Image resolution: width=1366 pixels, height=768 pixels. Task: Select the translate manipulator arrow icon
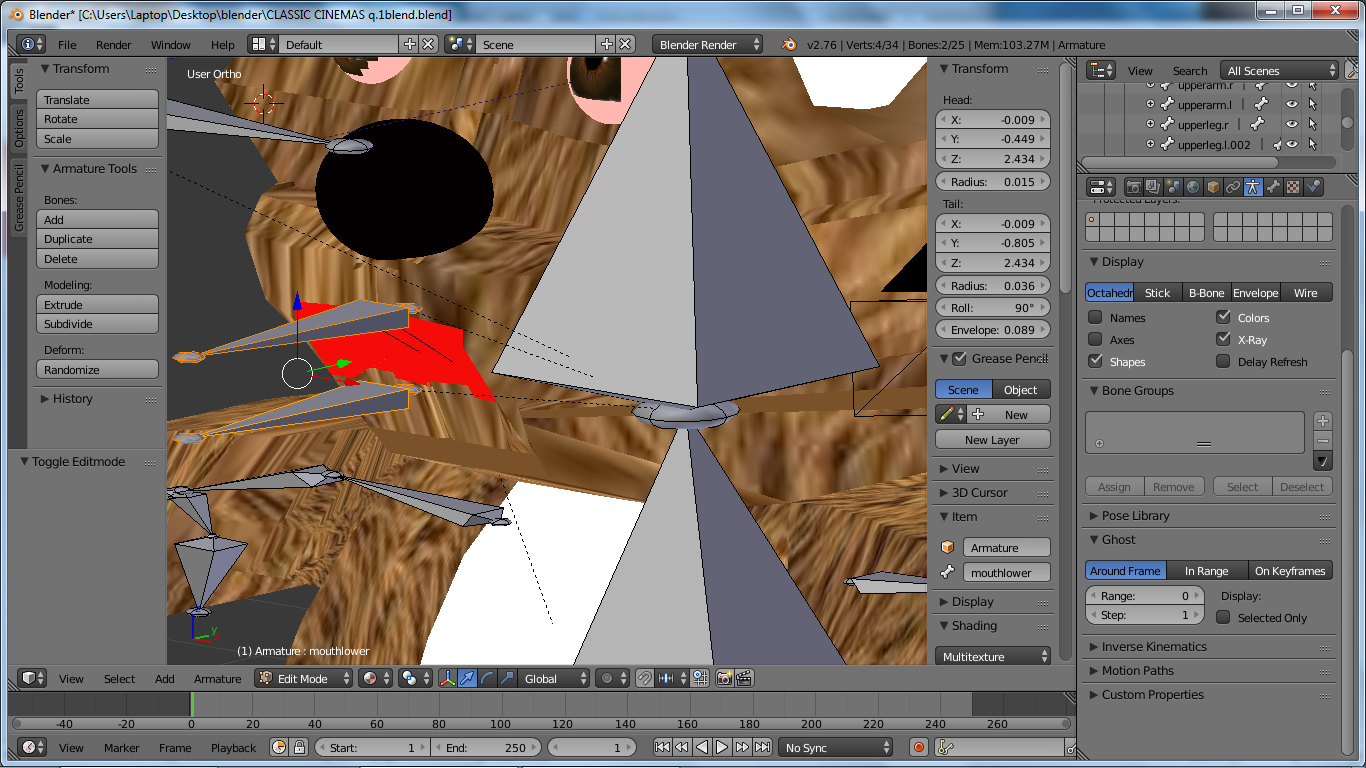[x=467, y=678]
